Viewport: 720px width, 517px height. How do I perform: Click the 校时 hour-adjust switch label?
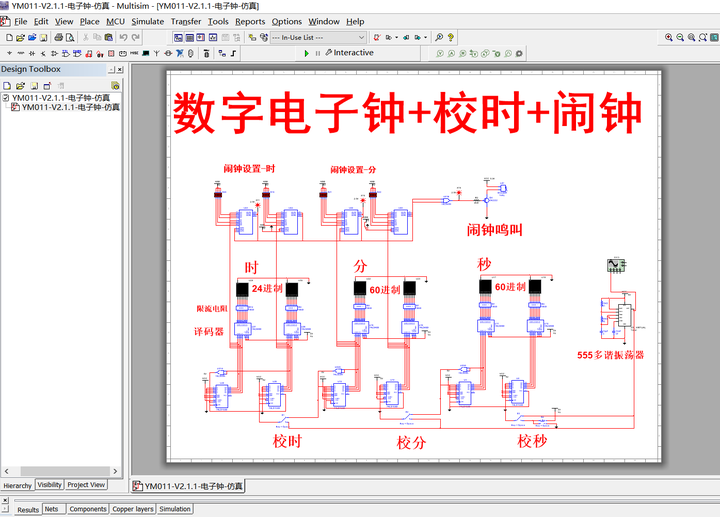(287, 441)
